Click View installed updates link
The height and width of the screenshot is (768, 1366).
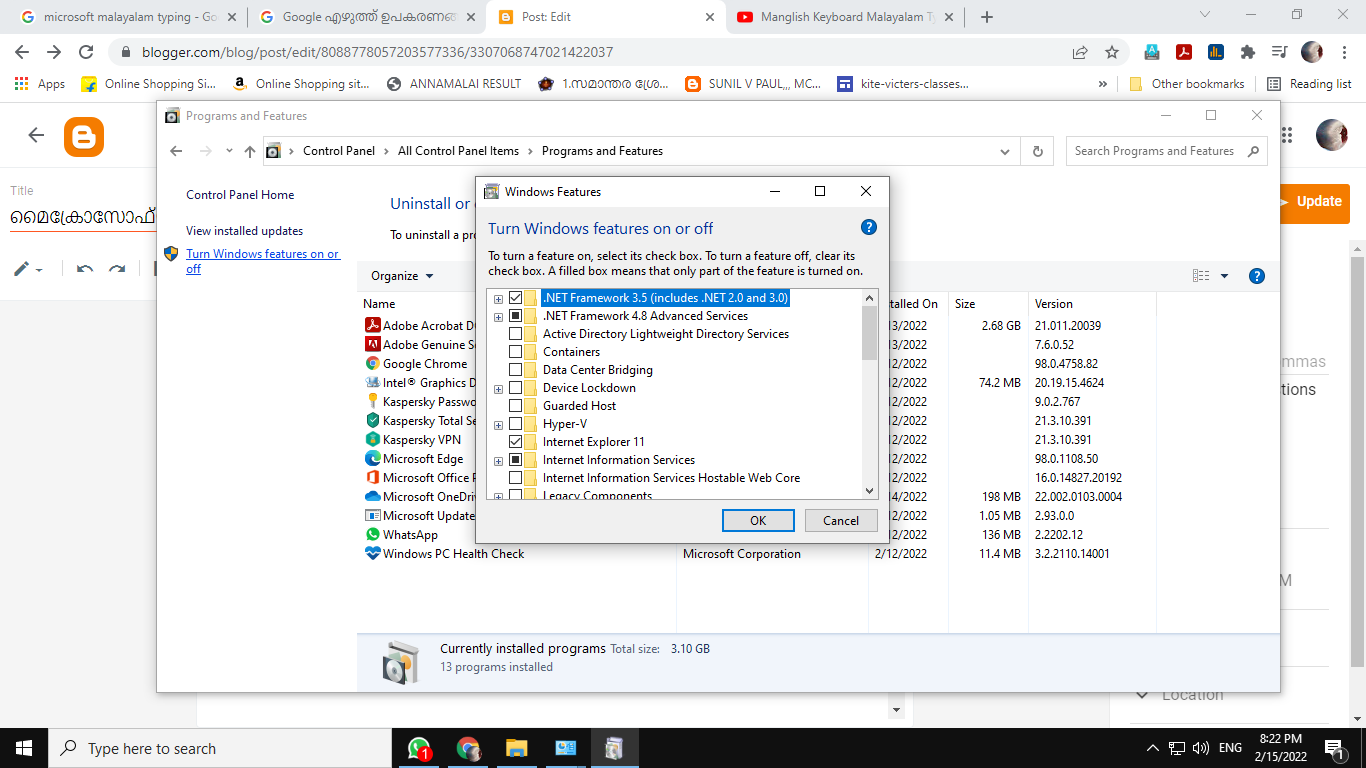(x=244, y=231)
